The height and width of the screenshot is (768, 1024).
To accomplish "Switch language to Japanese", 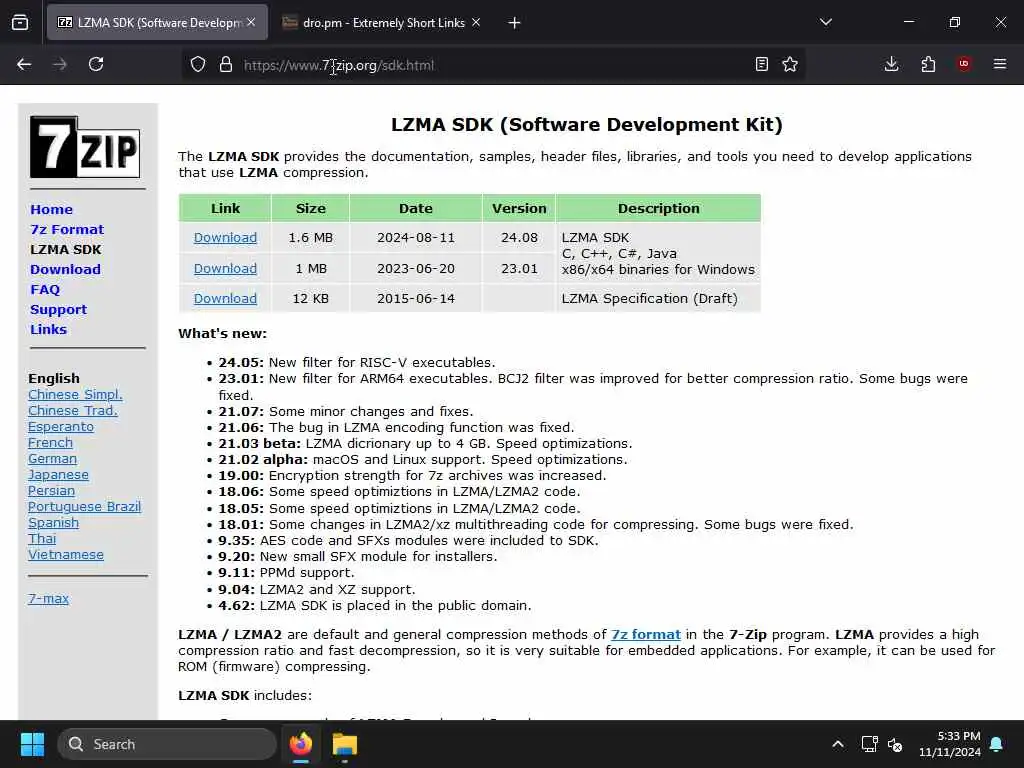I will [x=58, y=475].
